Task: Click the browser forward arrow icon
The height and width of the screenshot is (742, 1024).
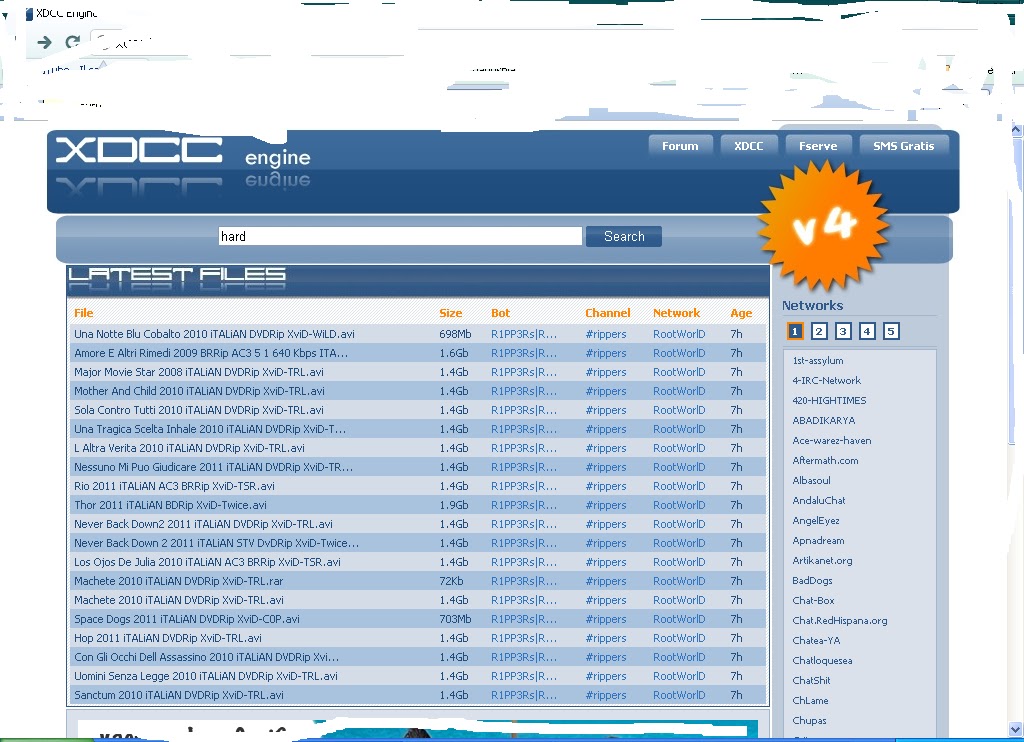Action: click(44, 42)
